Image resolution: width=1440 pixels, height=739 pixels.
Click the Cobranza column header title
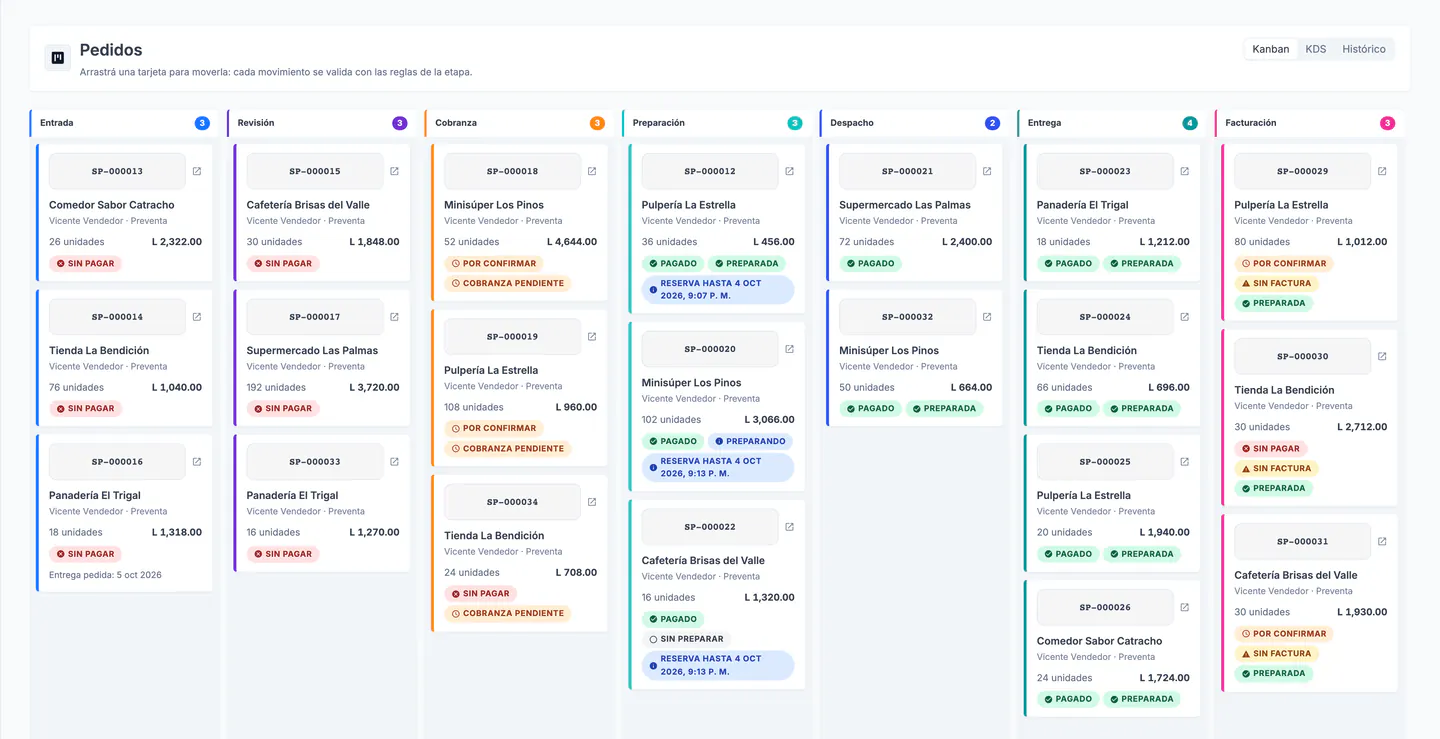456,123
